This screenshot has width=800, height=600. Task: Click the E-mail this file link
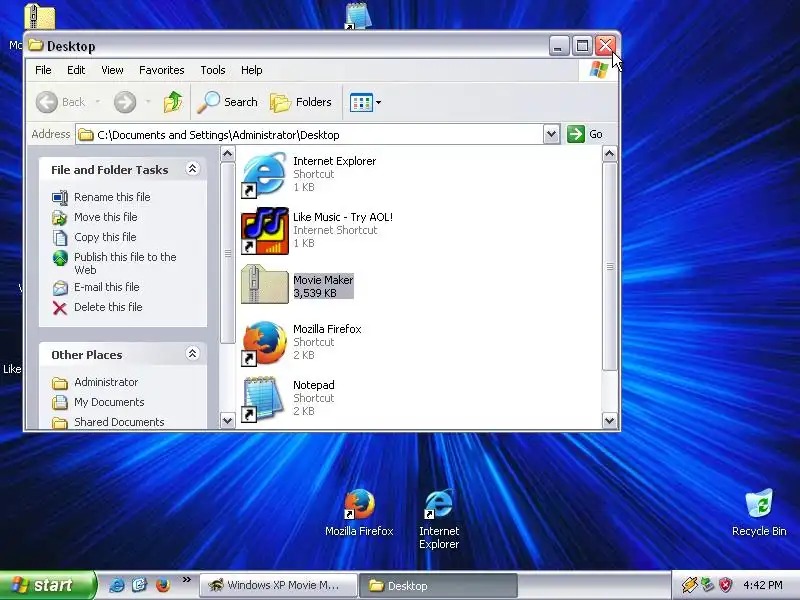coord(107,287)
